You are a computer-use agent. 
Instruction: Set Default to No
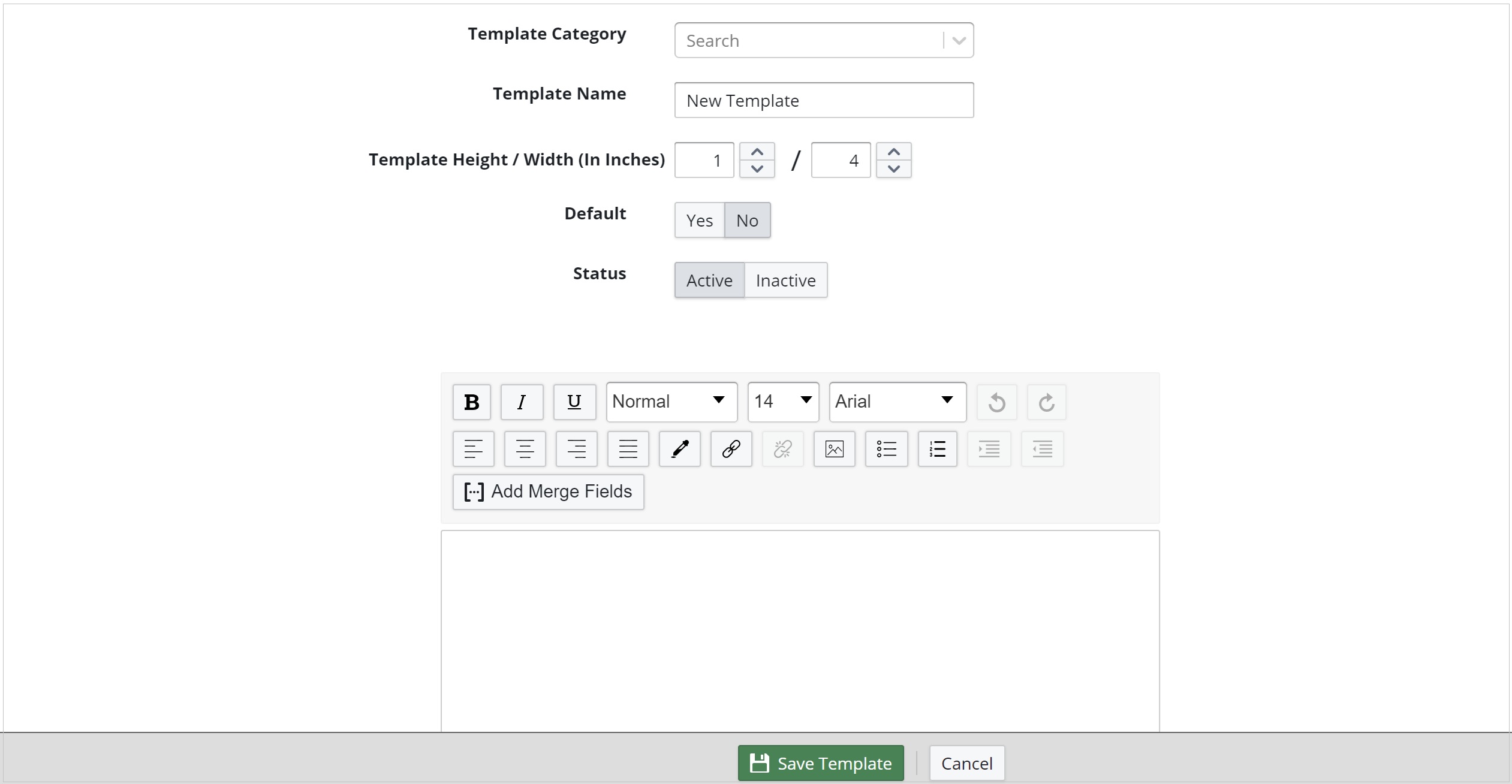coord(747,221)
